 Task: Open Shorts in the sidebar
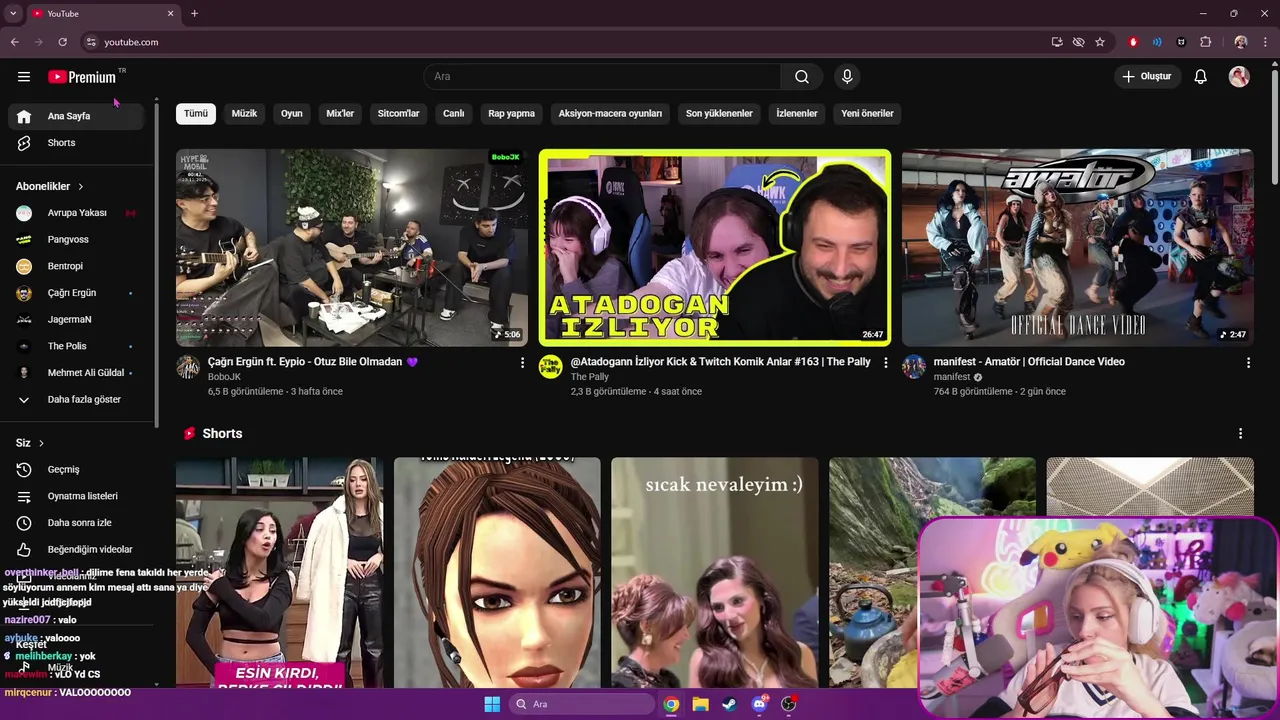[x=76, y=143]
